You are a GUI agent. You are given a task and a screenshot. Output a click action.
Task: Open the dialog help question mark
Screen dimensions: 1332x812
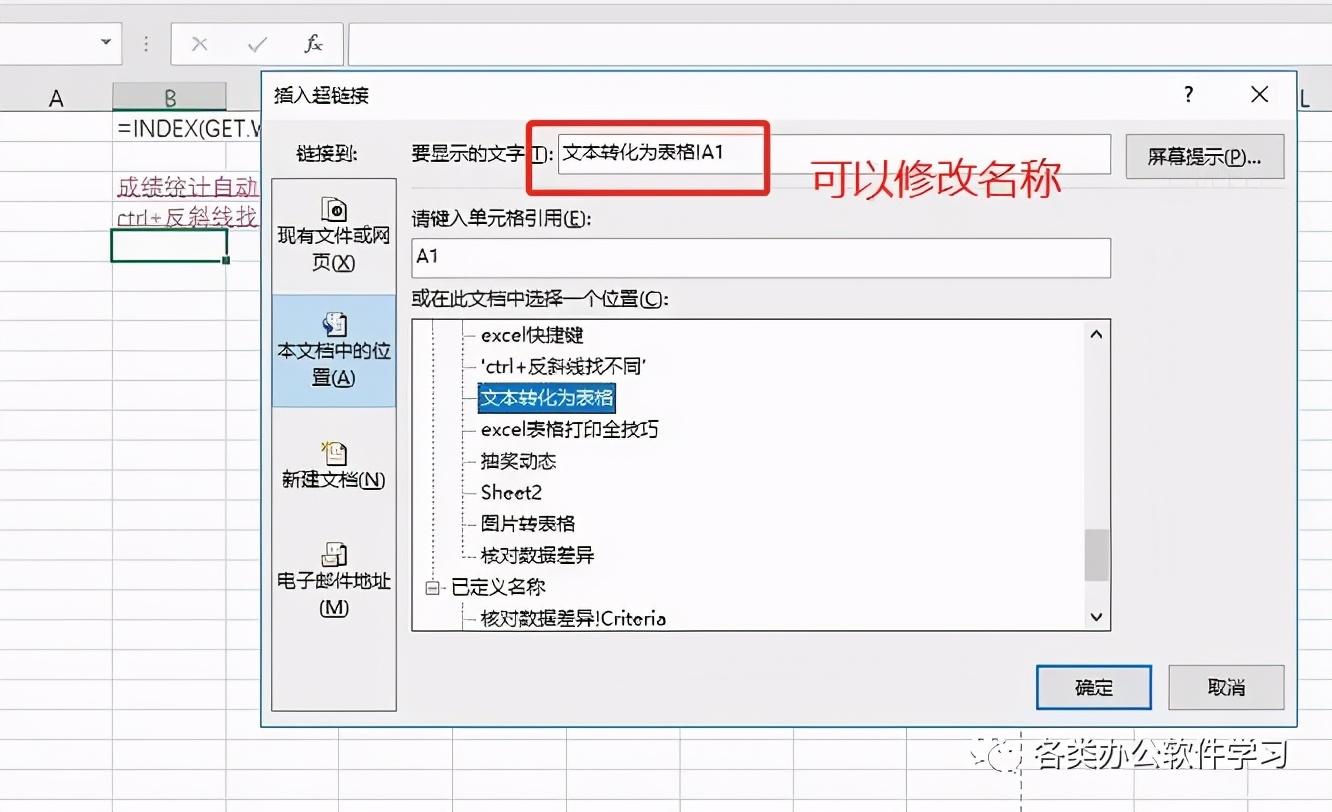(x=1188, y=95)
